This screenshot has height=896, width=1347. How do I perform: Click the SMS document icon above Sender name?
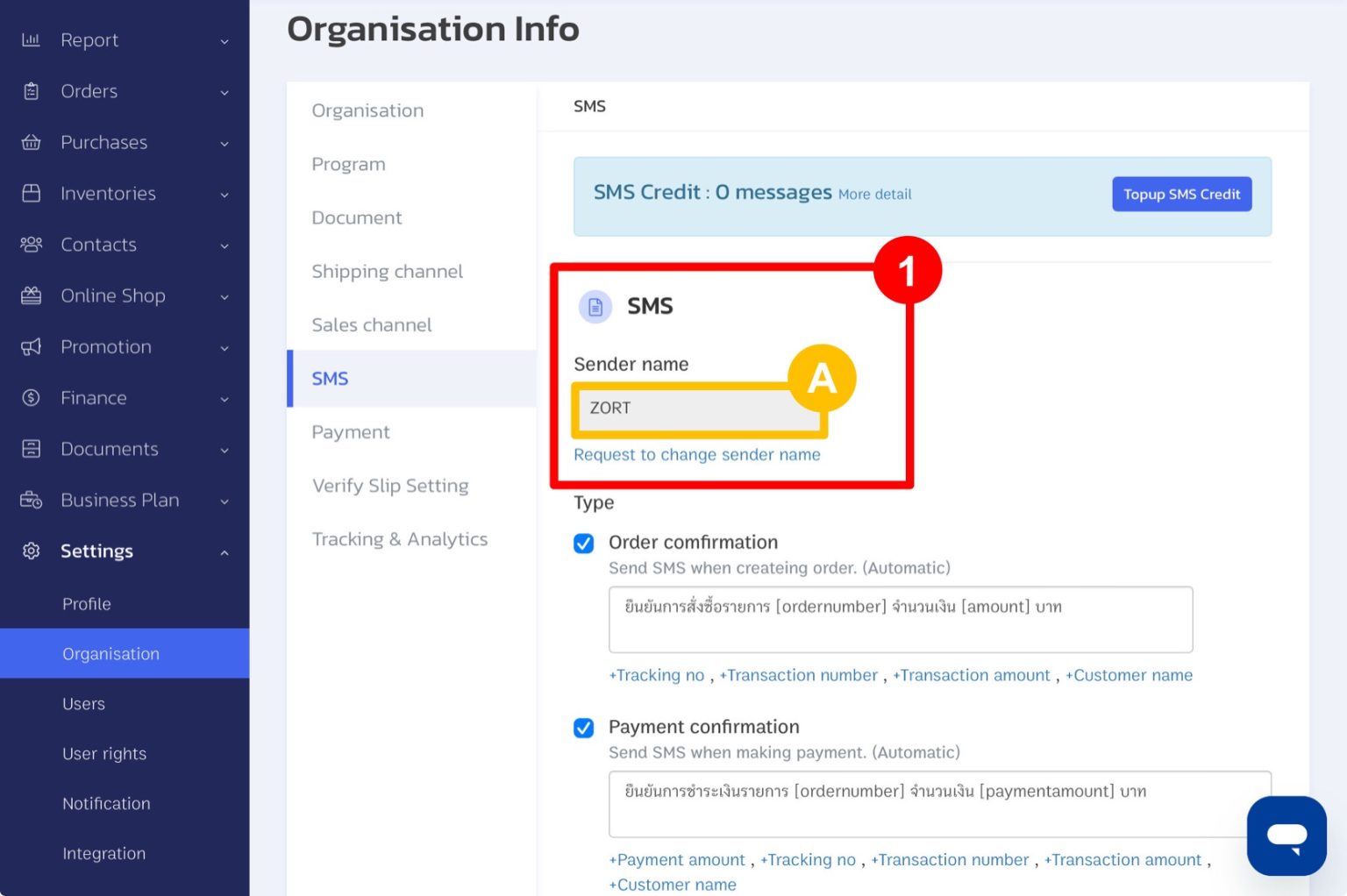595,307
